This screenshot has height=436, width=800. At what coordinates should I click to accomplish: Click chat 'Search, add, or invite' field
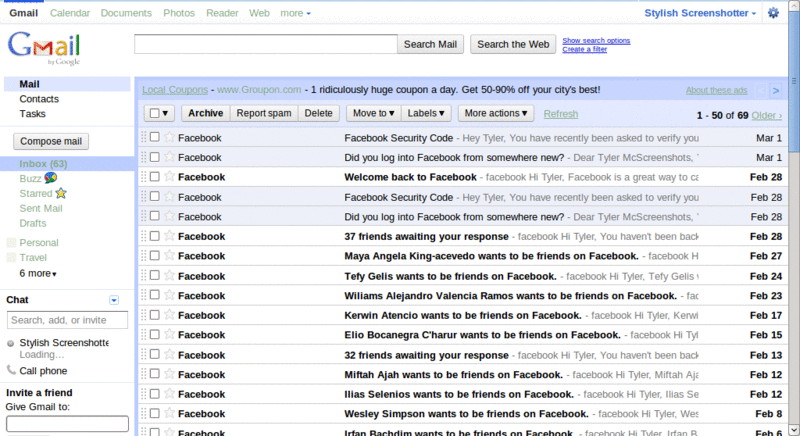(67, 320)
